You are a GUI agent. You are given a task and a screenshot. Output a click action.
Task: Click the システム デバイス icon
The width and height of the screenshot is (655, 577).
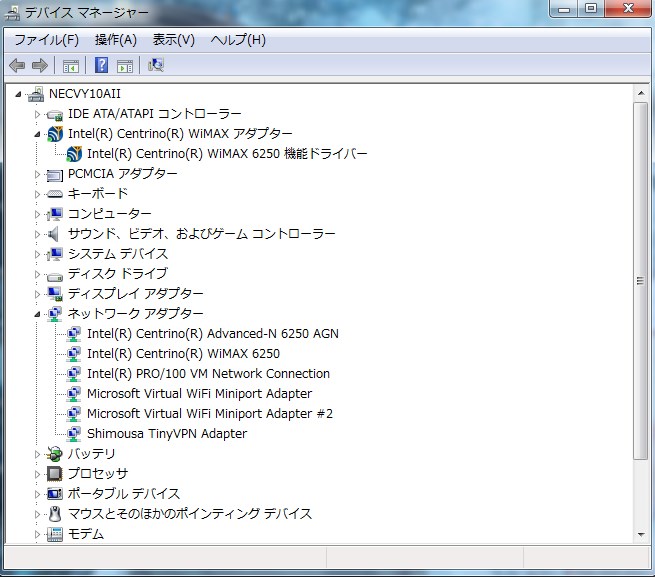(55, 254)
